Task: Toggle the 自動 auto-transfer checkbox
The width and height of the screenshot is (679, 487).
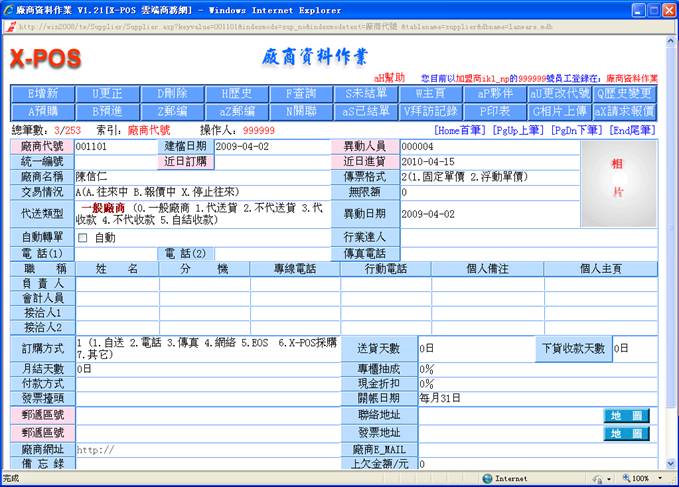Action: pos(83,238)
